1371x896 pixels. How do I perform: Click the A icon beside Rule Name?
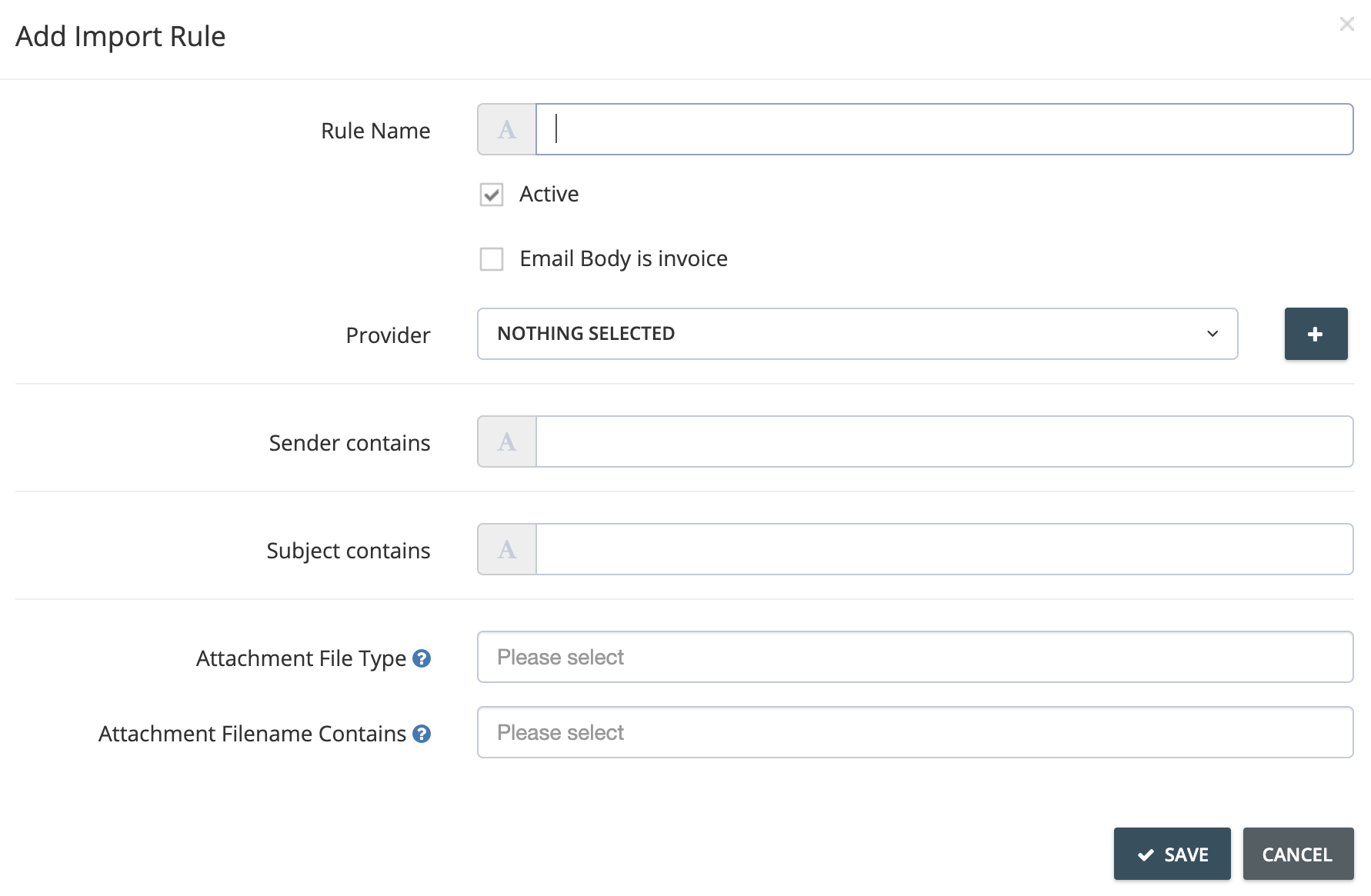[x=507, y=129]
